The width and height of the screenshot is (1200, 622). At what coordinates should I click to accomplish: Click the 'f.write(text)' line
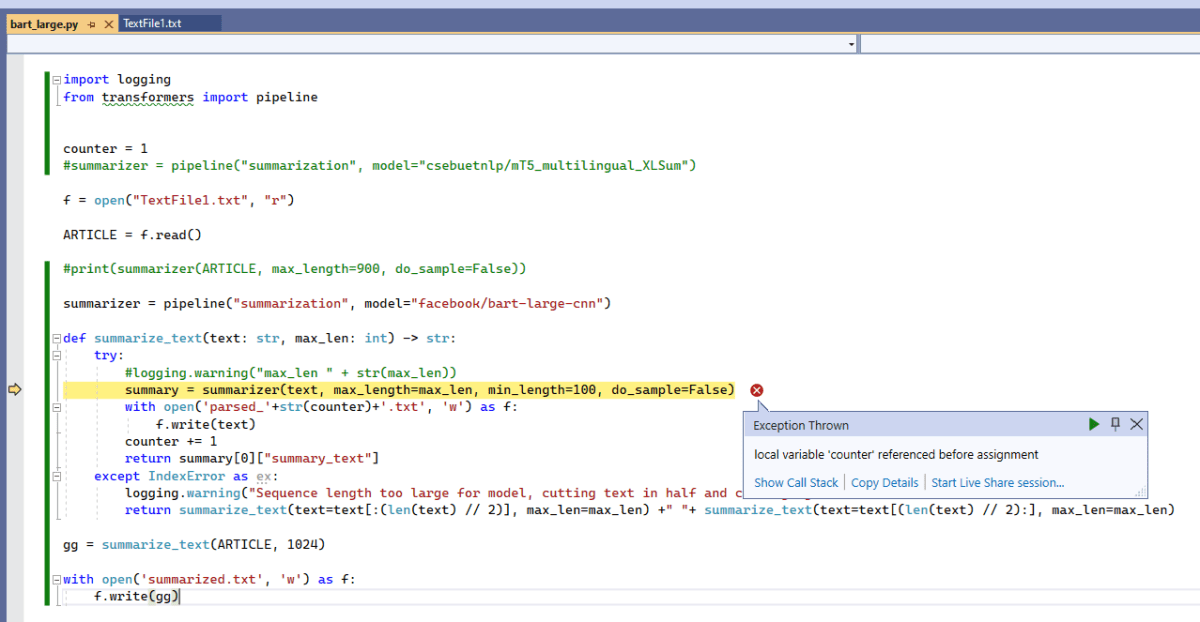pos(205,424)
